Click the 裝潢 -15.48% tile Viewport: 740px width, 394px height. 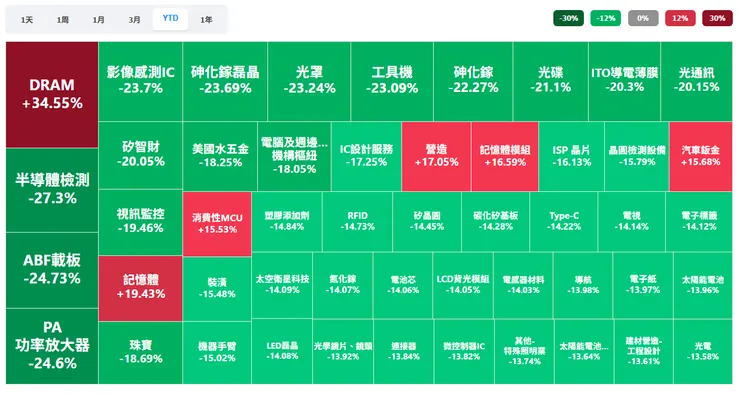click(x=217, y=289)
